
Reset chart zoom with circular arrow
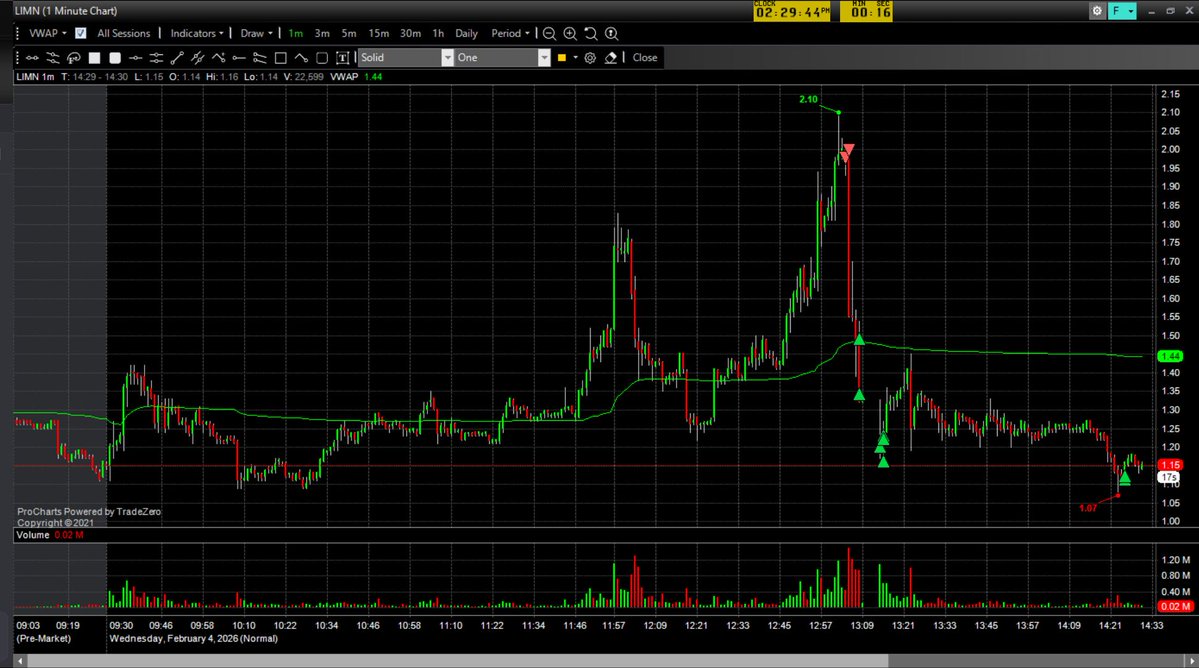pos(590,34)
